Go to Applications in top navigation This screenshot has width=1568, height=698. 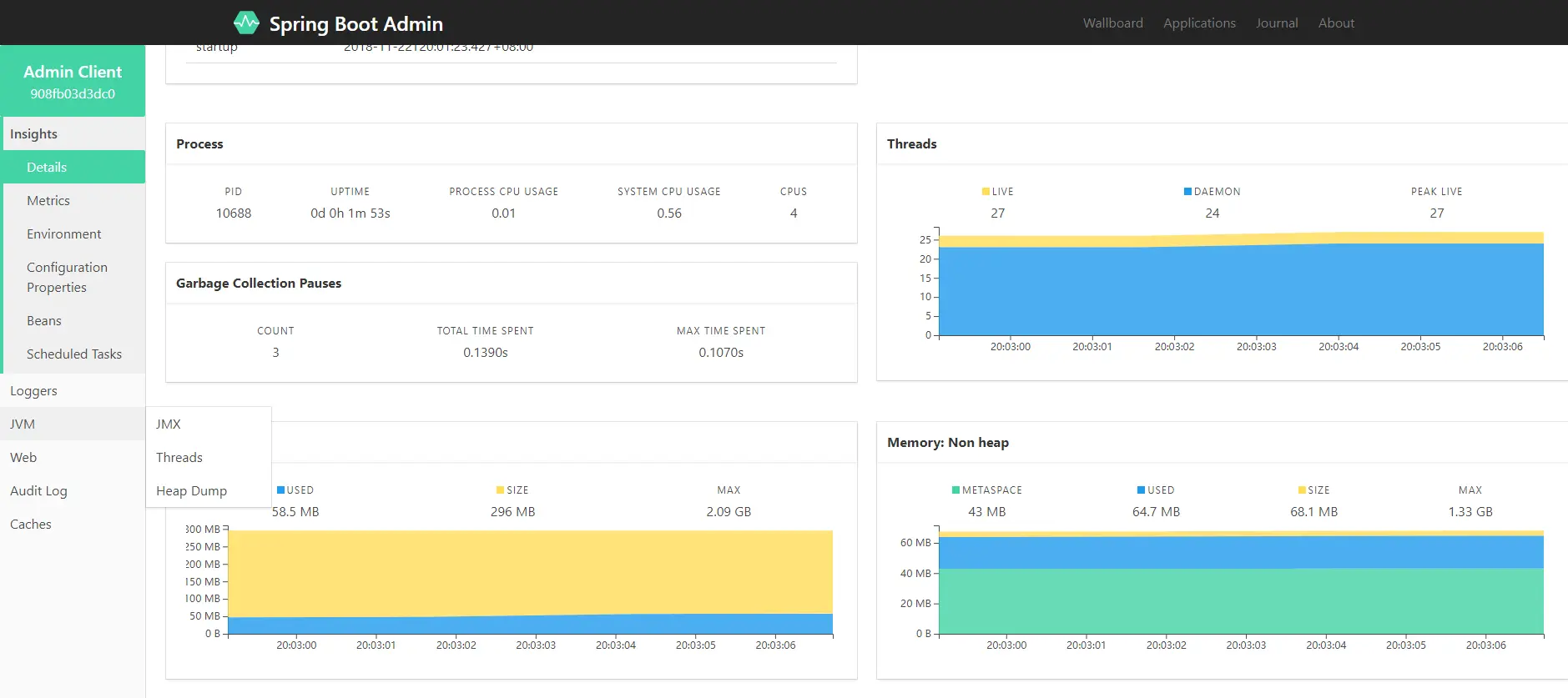[x=1199, y=23]
